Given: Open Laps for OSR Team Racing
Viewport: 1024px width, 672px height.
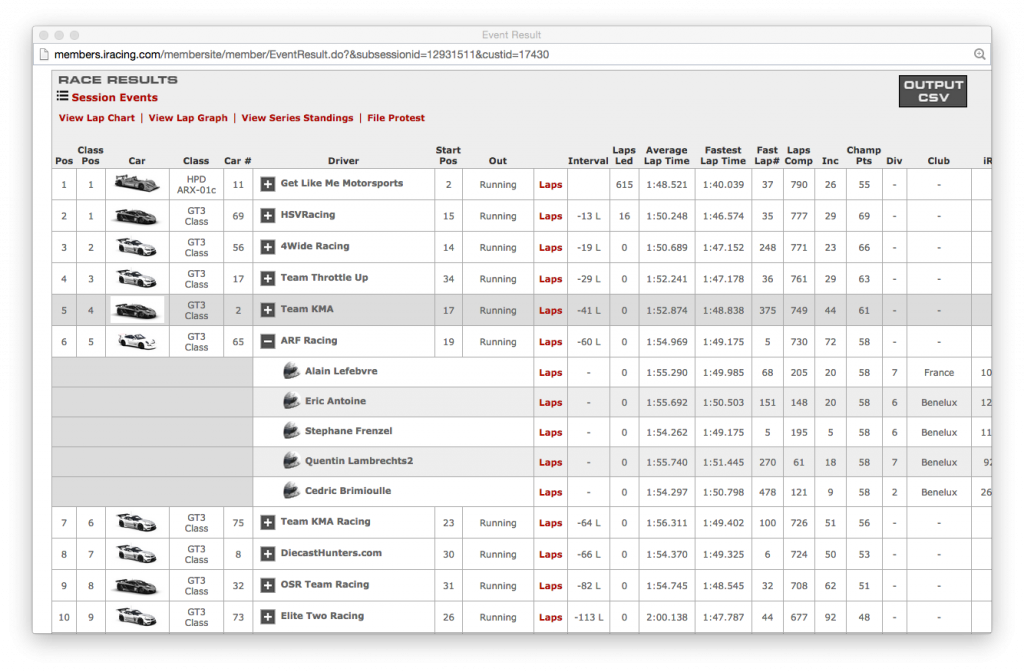Looking at the screenshot, I should pos(551,586).
